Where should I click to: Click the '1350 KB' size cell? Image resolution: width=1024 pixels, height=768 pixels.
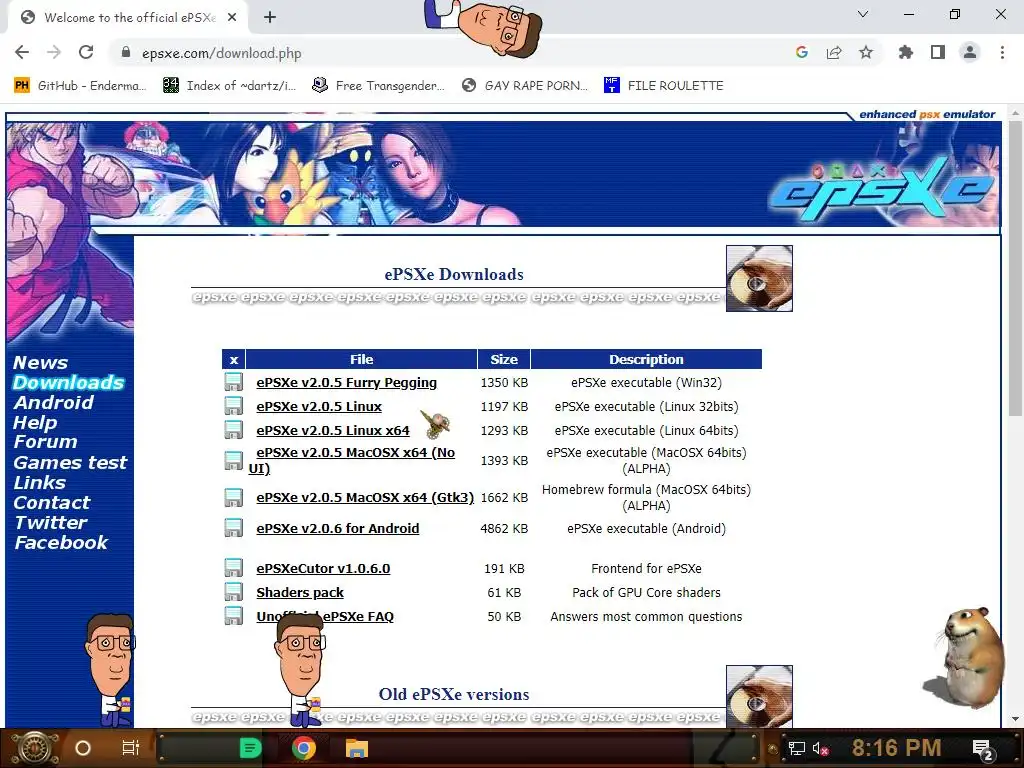pos(504,383)
